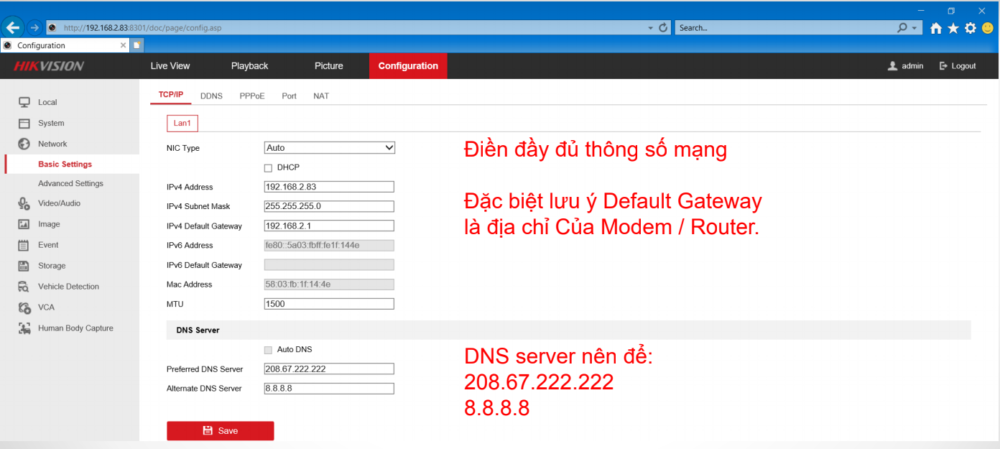Open the Vehicle Detection menu item
This screenshot has height=449, width=1000.
(x=68, y=287)
